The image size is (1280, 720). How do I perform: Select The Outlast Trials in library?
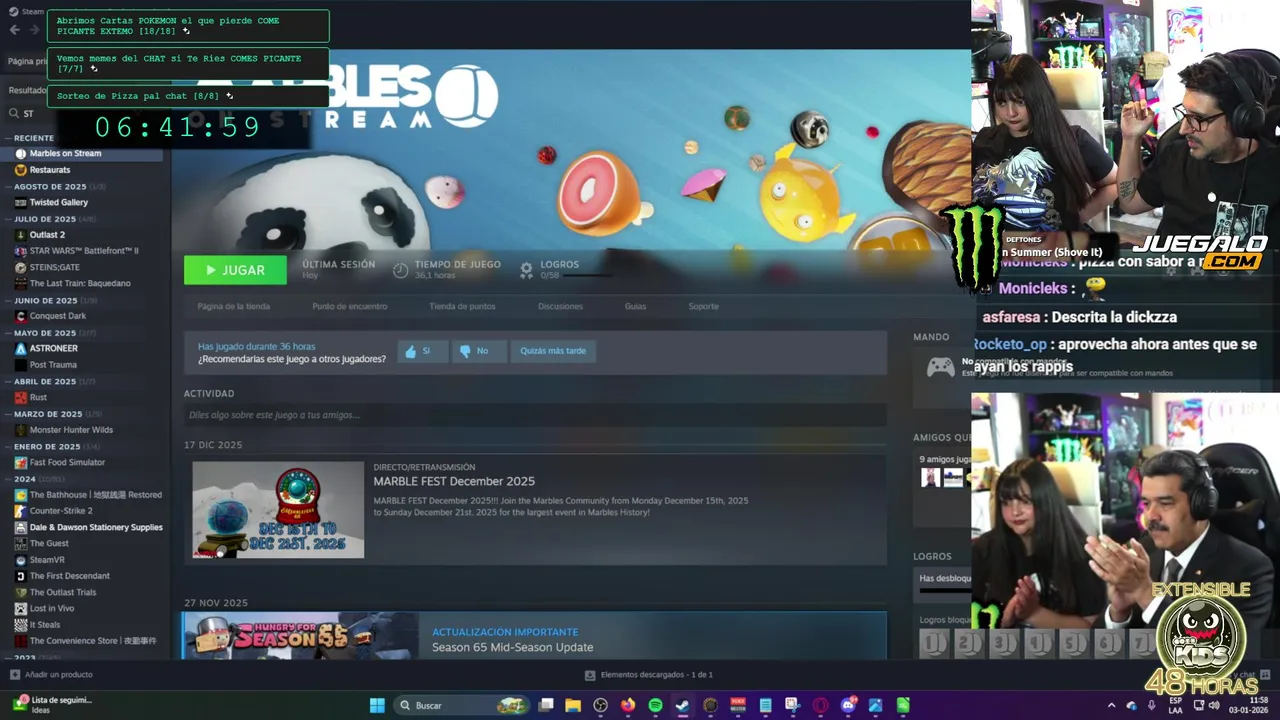(x=63, y=592)
